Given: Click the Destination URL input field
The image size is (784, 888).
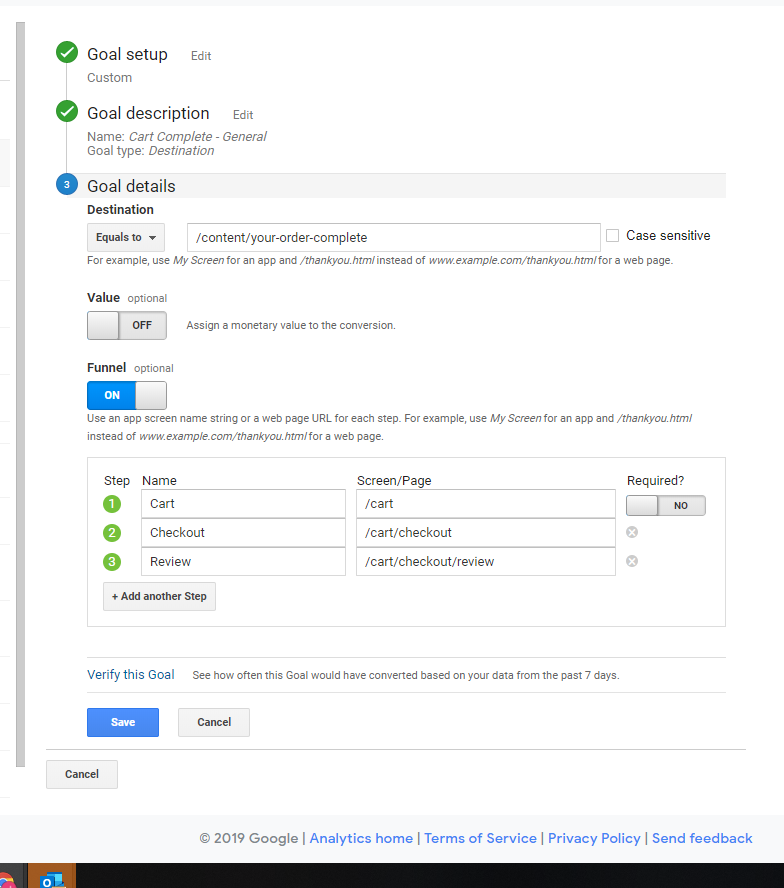Looking at the screenshot, I should pyautogui.click(x=393, y=238).
